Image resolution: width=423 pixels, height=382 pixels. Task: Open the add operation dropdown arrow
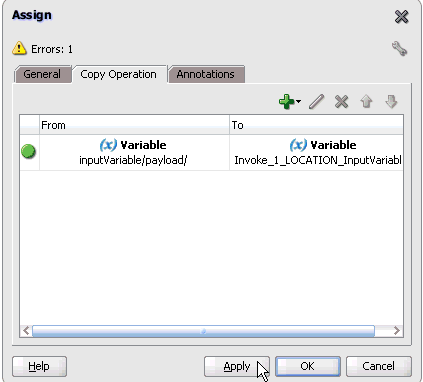(298, 101)
